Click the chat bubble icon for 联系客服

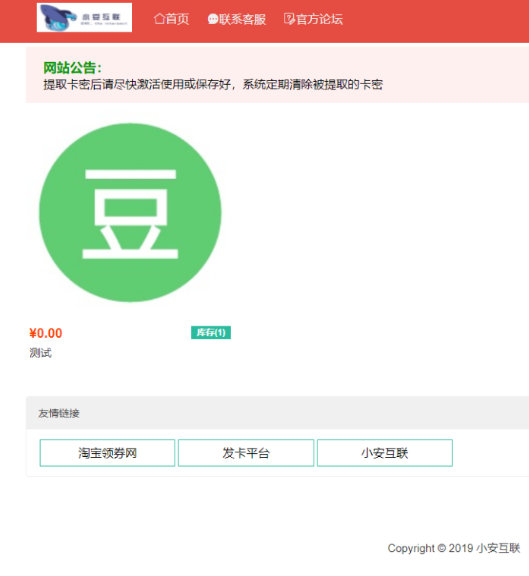pos(213,19)
